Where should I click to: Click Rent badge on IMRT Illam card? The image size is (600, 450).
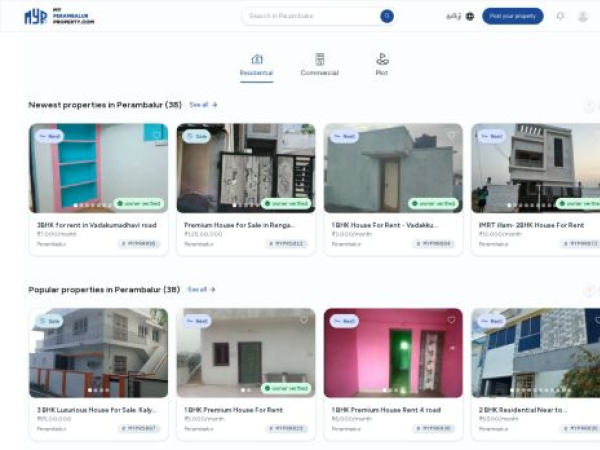point(492,136)
